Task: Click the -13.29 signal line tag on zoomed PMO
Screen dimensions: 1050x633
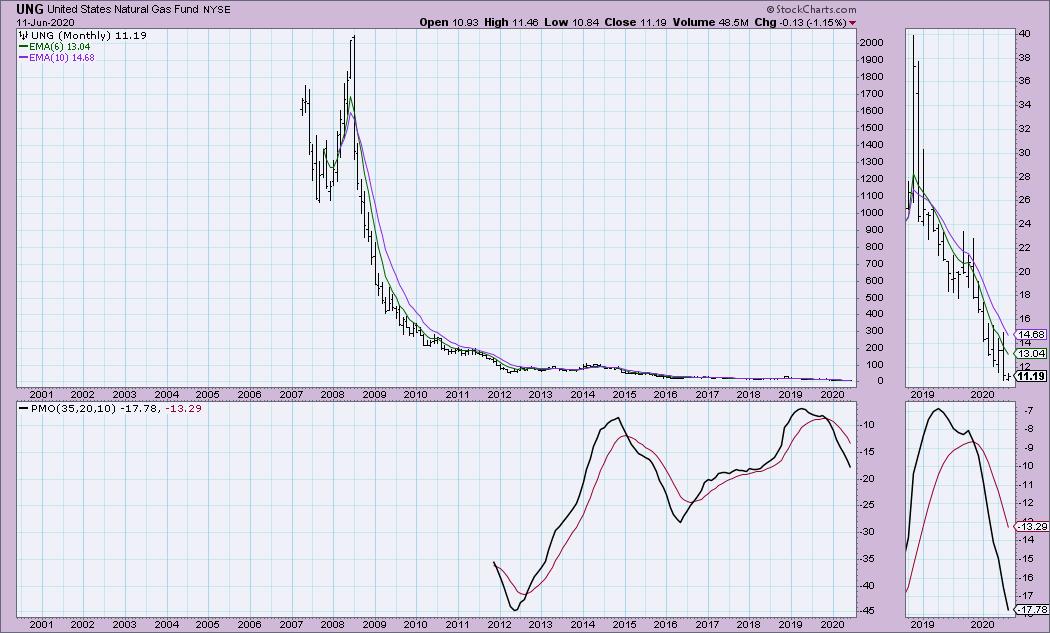Action: (x=1031, y=526)
